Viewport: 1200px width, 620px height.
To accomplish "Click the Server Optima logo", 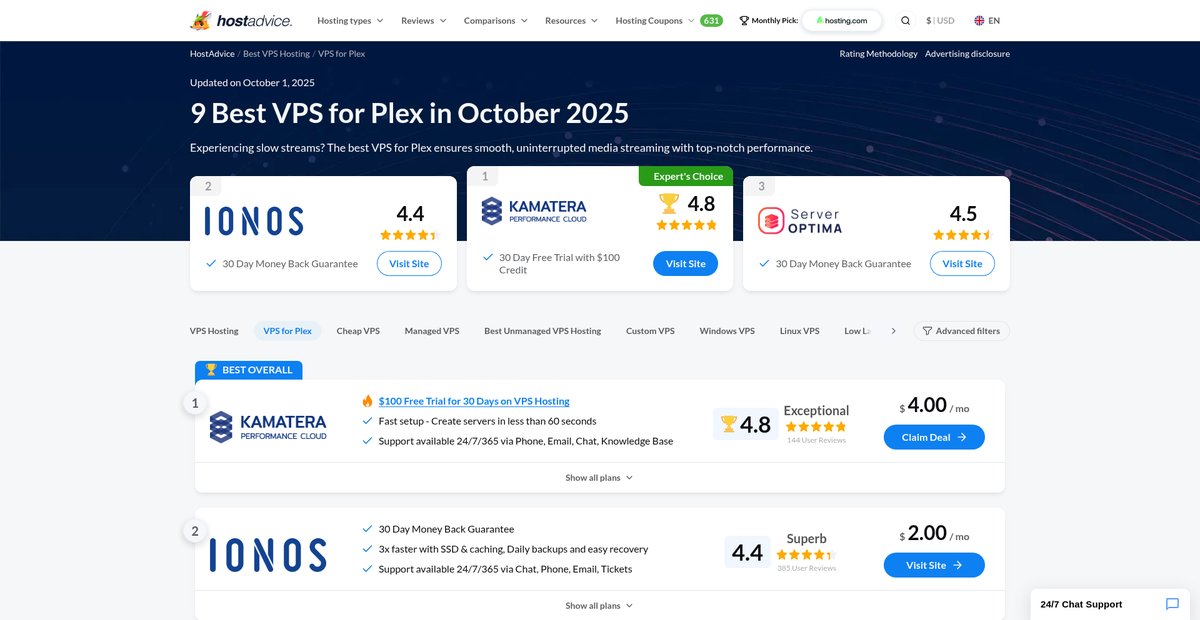I will coord(800,221).
